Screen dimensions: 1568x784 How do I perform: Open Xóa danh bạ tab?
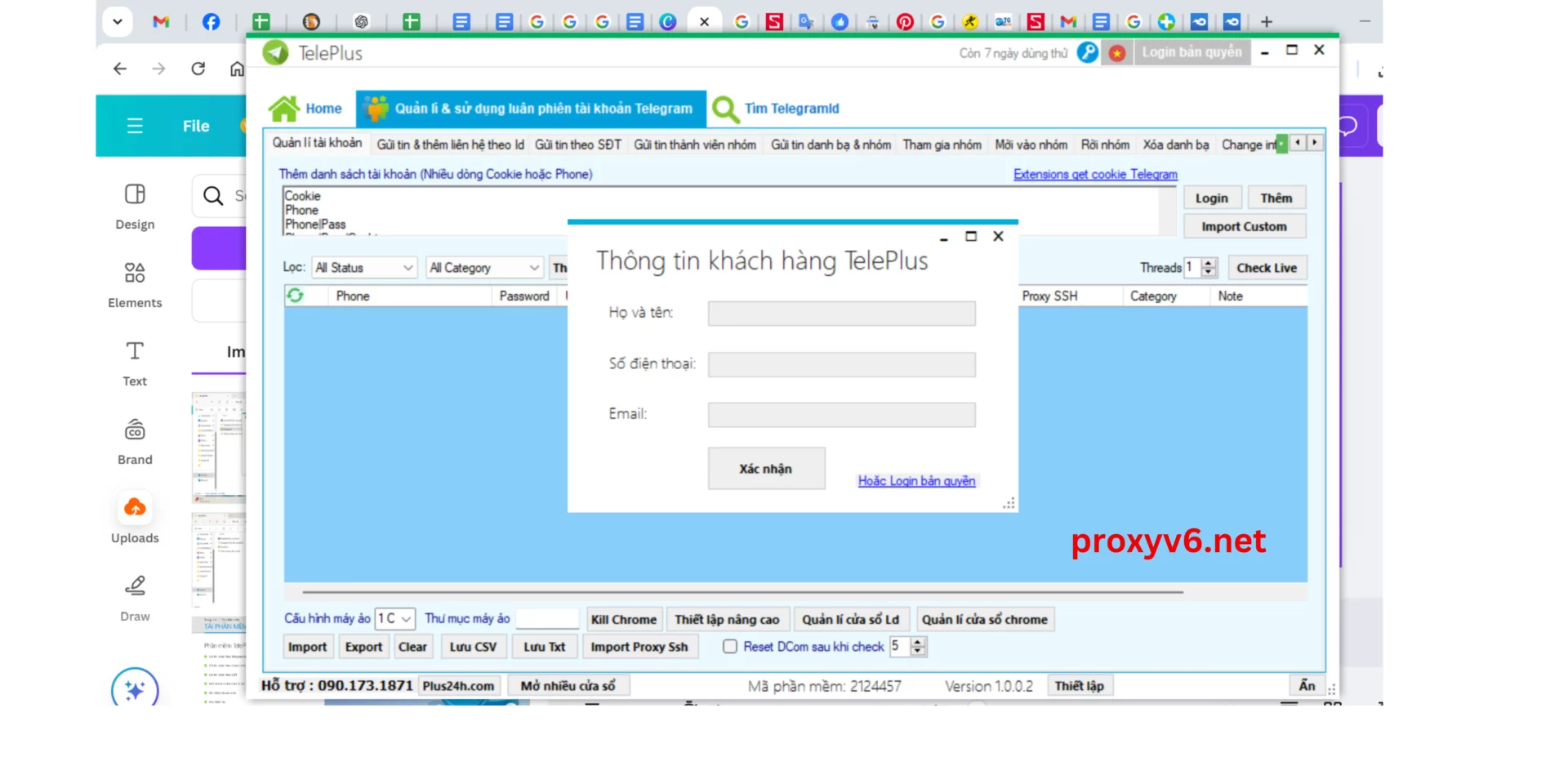tap(1176, 145)
